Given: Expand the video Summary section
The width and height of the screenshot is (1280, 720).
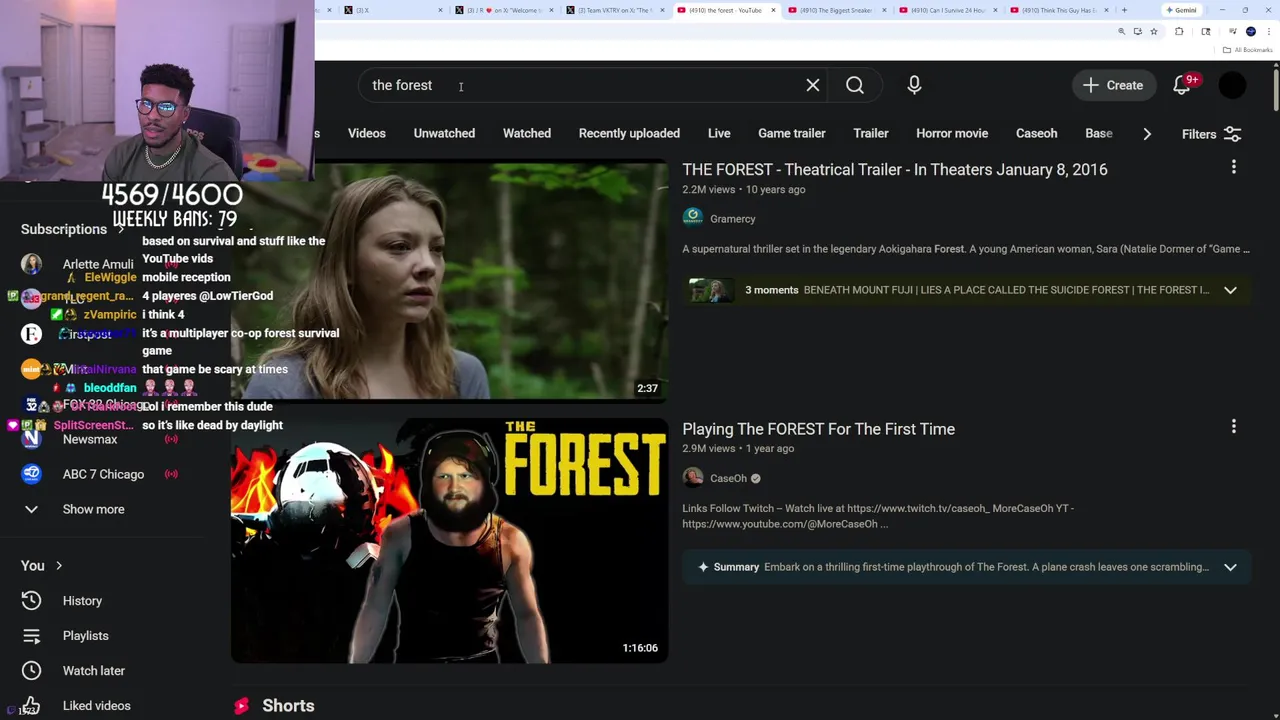Looking at the screenshot, I should click(x=1230, y=567).
